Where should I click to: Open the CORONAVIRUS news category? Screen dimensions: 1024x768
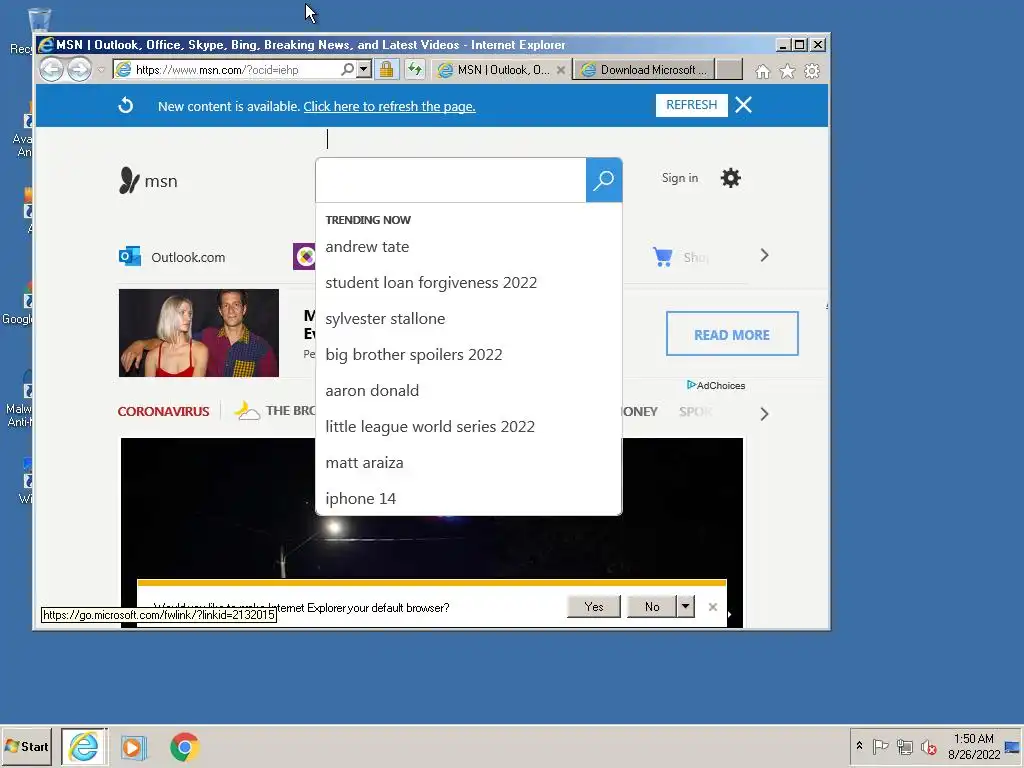(163, 411)
